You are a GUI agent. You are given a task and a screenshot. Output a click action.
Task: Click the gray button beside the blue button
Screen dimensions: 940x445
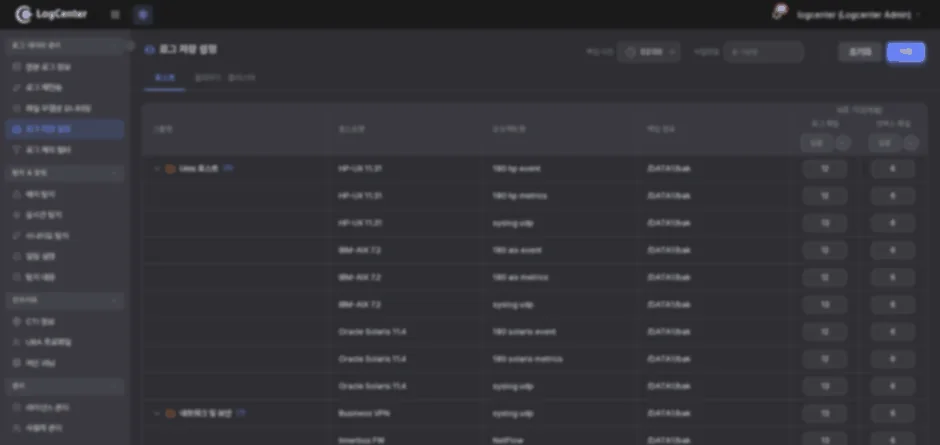pos(860,52)
